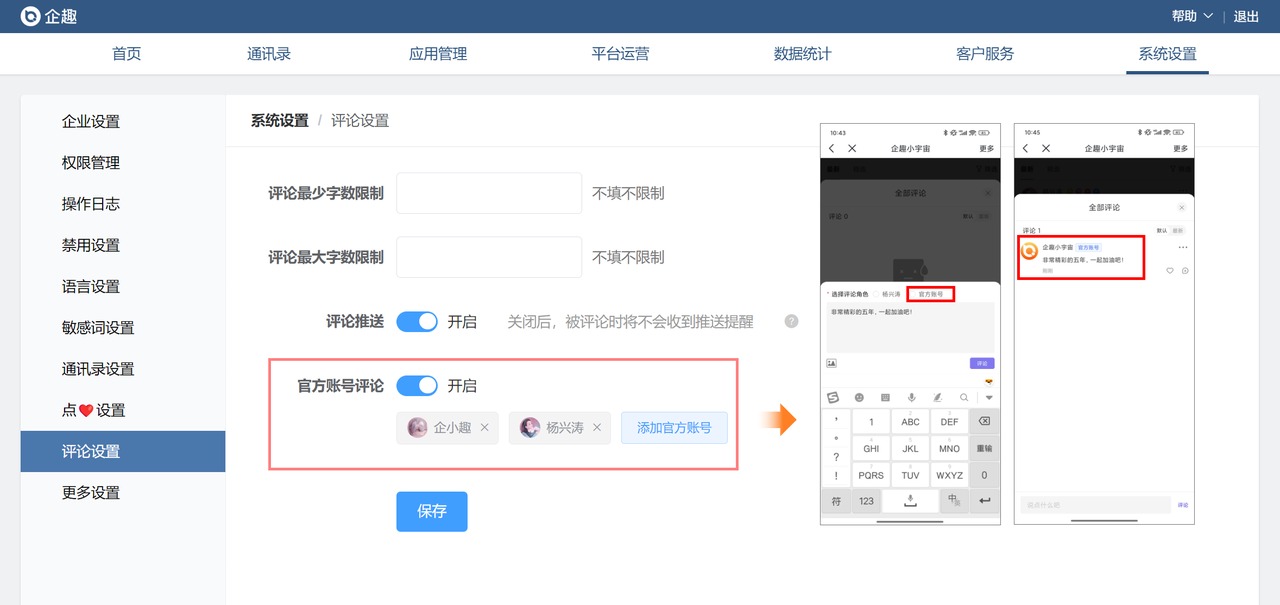Go to the 数据统计 tab
Image resolution: width=1280 pixels, height=605 pixels.
tap(802, 54)
